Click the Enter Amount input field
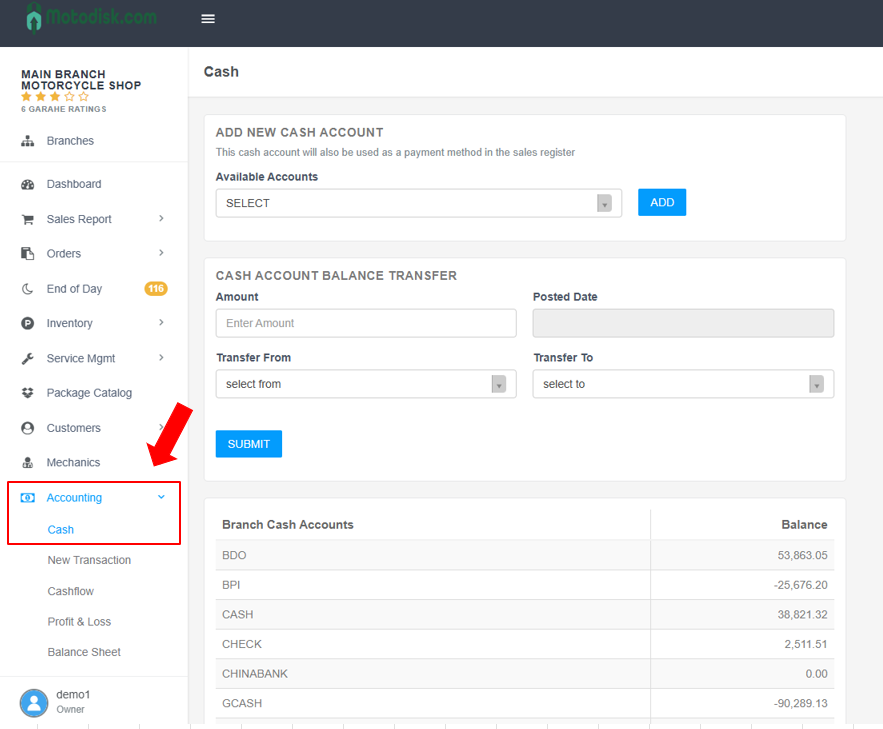883x729 pixels. click(x=365, y=323)
